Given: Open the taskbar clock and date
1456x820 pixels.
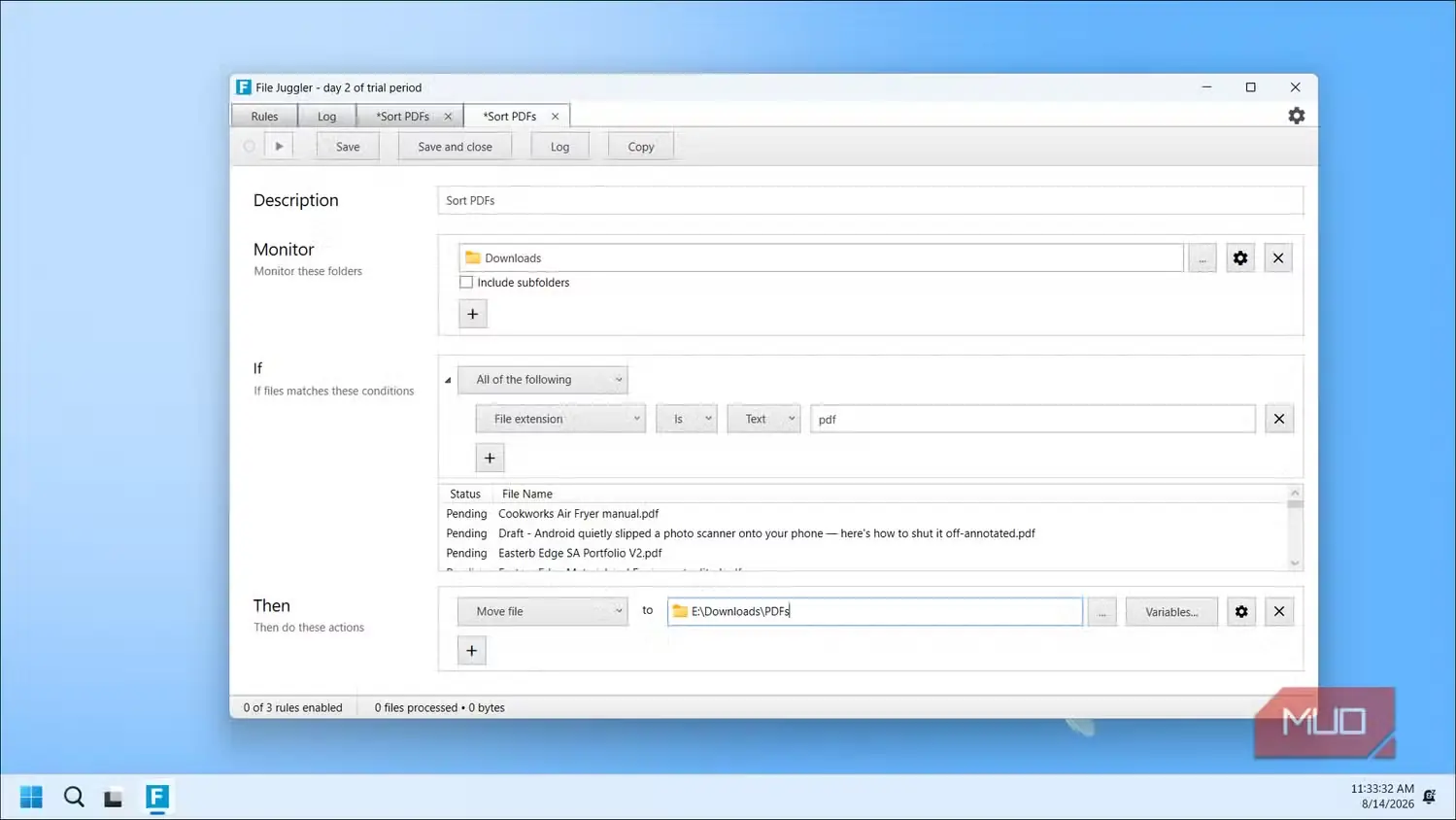Looking at the screenshot, I should (1382, 797).
